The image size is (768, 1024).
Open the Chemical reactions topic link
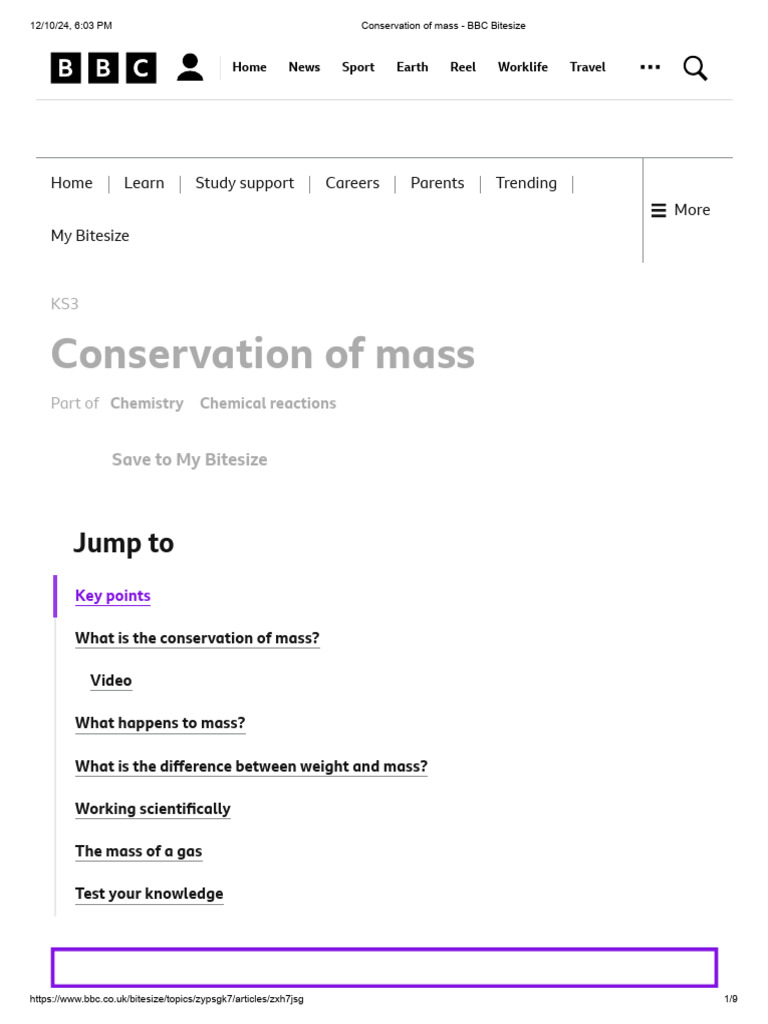click(x=268, y=403)
